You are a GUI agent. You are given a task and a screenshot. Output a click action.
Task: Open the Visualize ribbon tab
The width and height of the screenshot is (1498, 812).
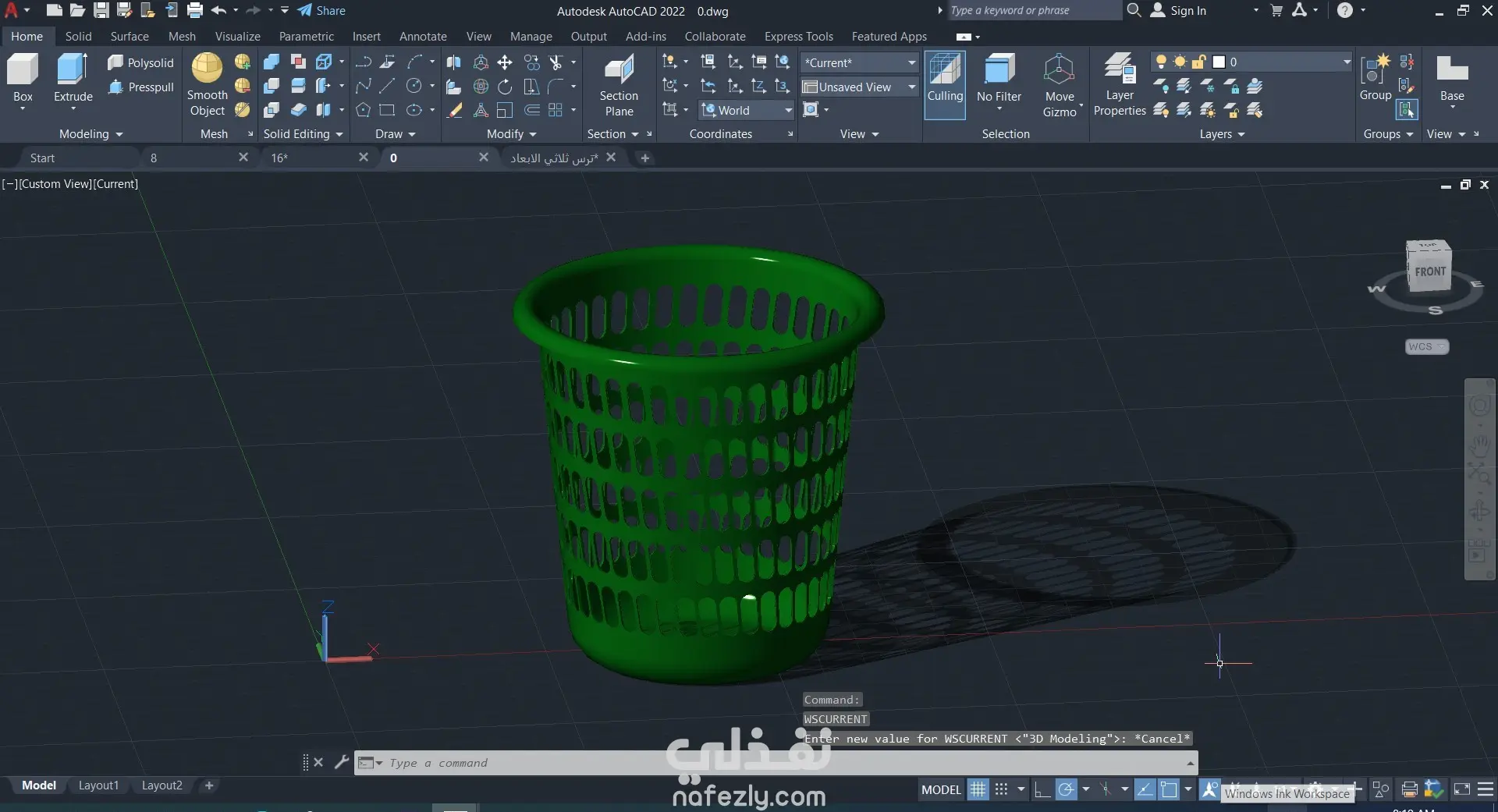tap(238, 36)
